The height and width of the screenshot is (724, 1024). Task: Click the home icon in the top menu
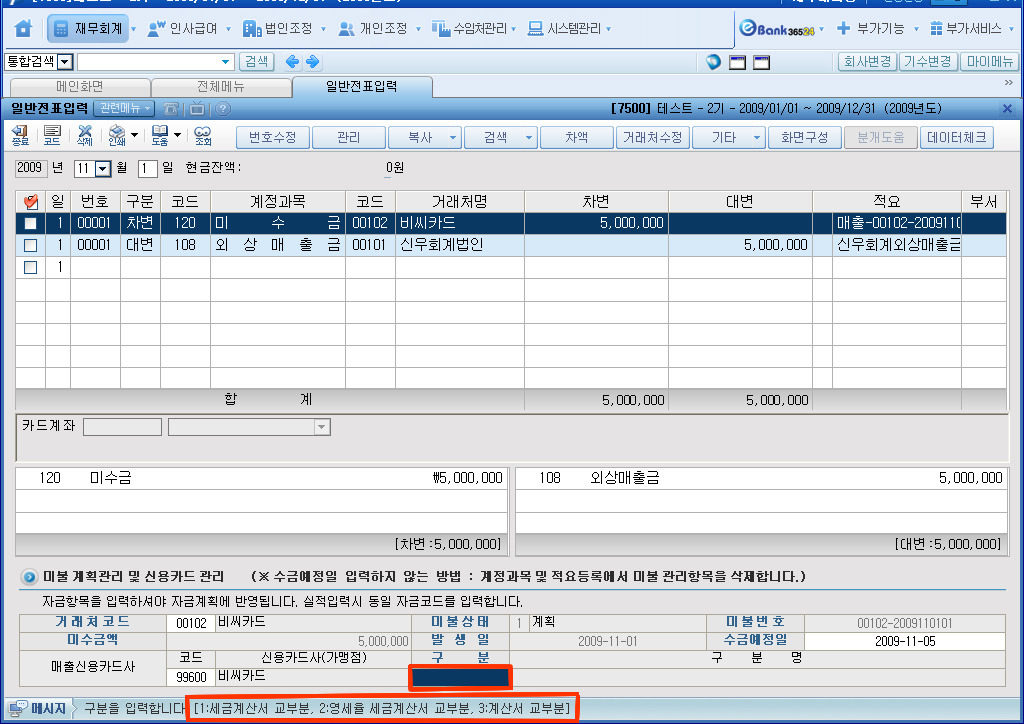(24, 29)
